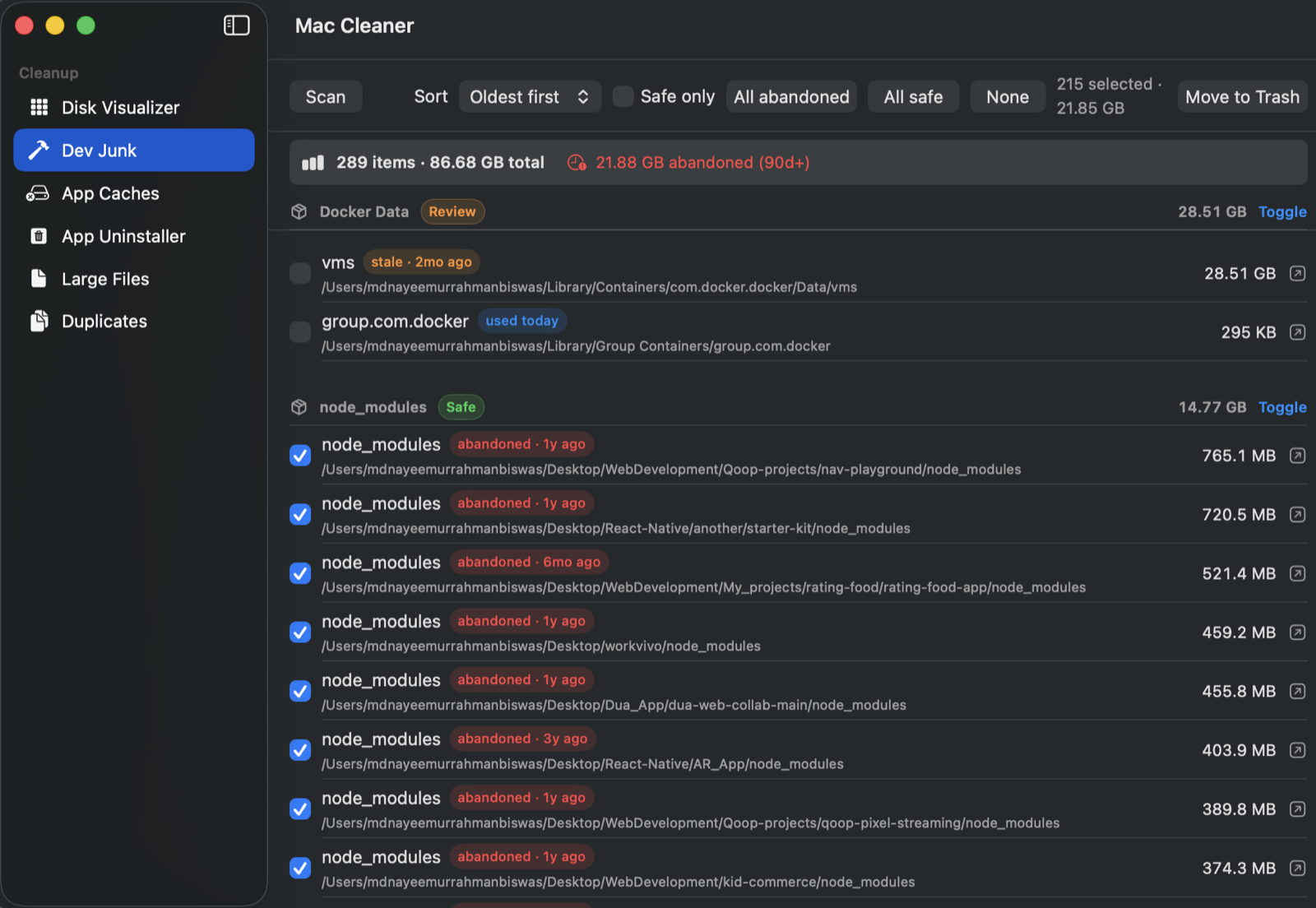Uncheck the starter-kit node_modules checkbox
Image resolution: width=1316 pixels, height=908 pixels.
point(300,515)
